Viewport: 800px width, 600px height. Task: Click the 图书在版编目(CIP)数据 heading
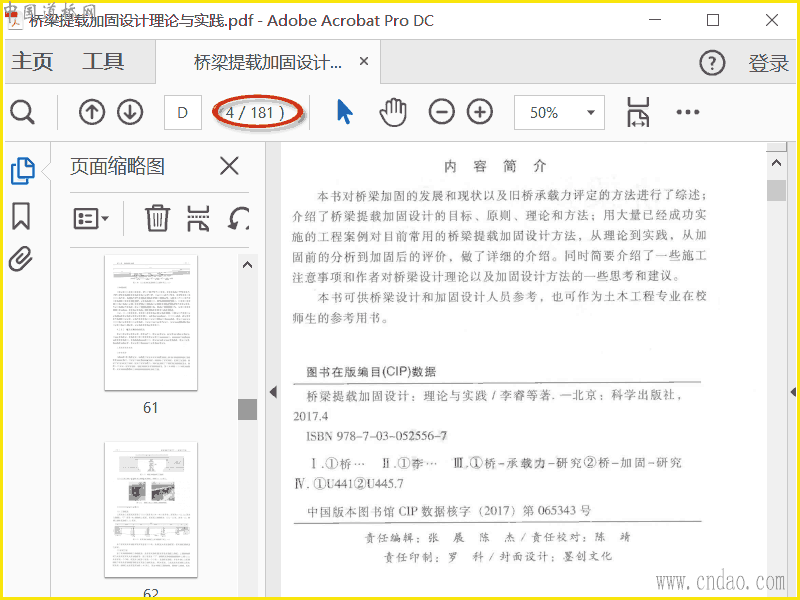(371, 372)
